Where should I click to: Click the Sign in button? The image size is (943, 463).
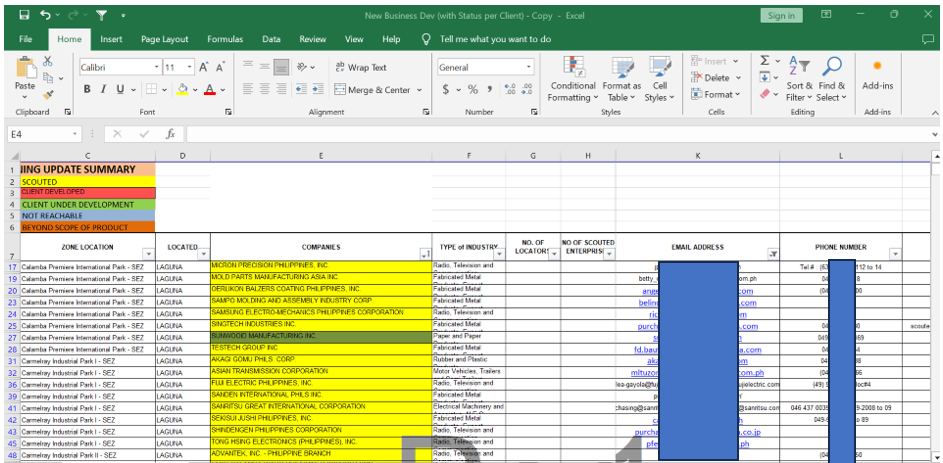[780, 15]
